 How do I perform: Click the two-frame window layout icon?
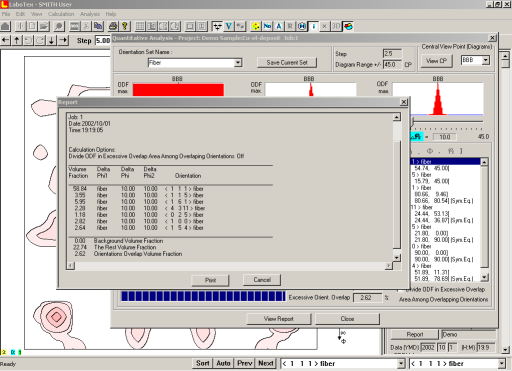202,26
